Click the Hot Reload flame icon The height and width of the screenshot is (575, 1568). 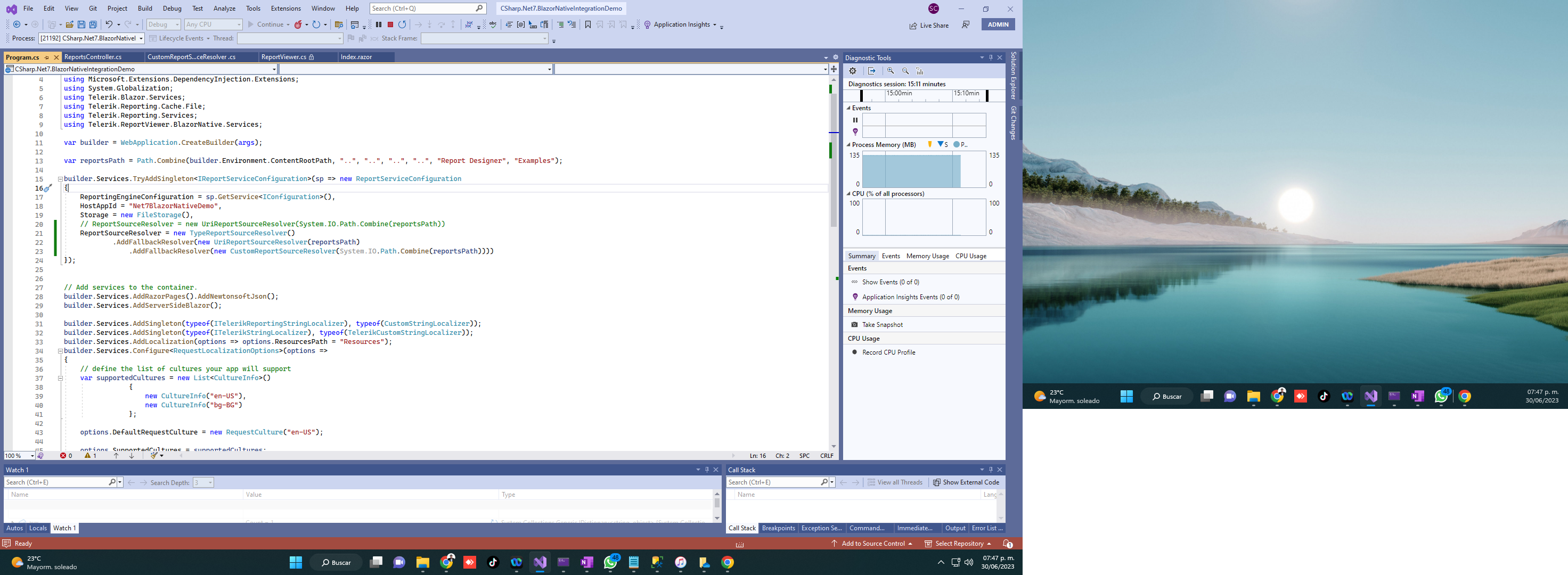pyautogui.click(x=298, y=24)
